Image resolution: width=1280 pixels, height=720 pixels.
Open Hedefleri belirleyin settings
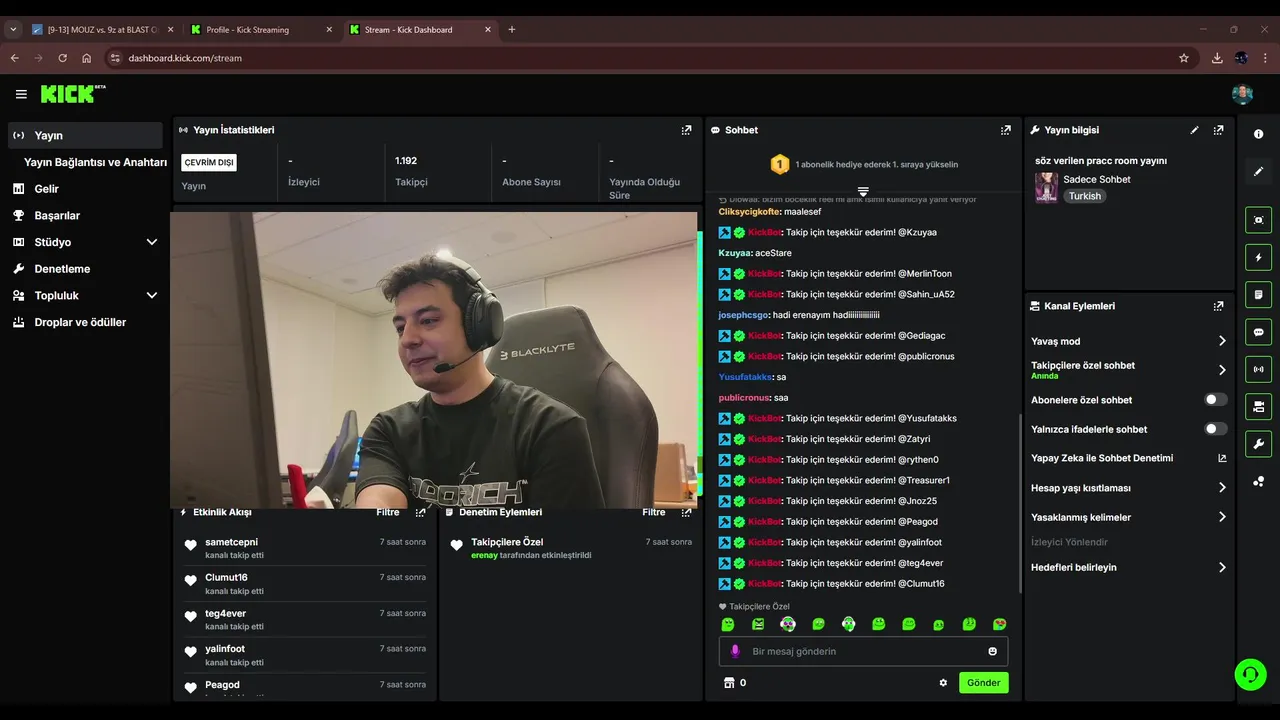[1128, 567]
